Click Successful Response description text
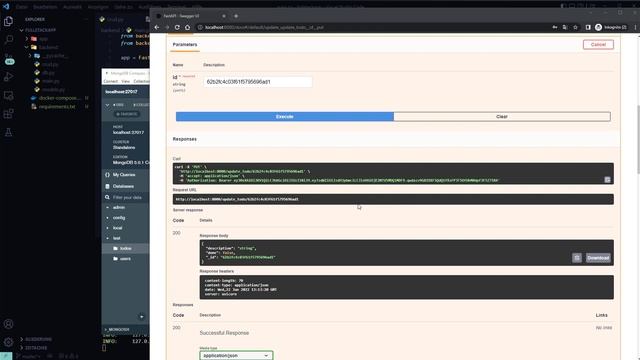640x360 pixels. [x=224, y=333]
